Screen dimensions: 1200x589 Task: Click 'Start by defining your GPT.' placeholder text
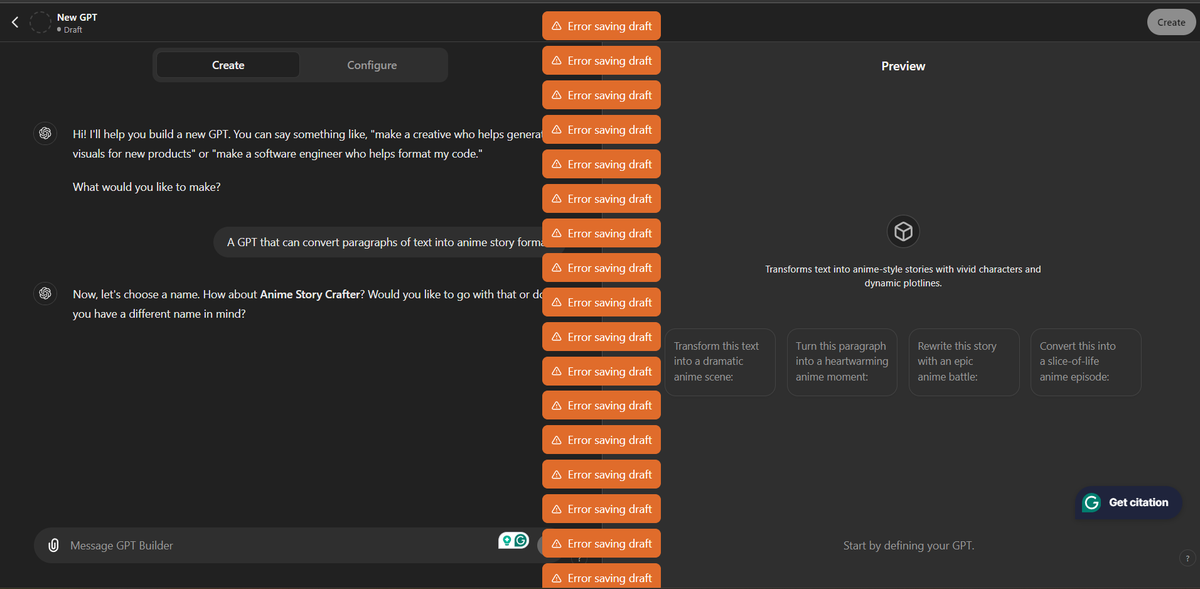(x=908, y=546)
